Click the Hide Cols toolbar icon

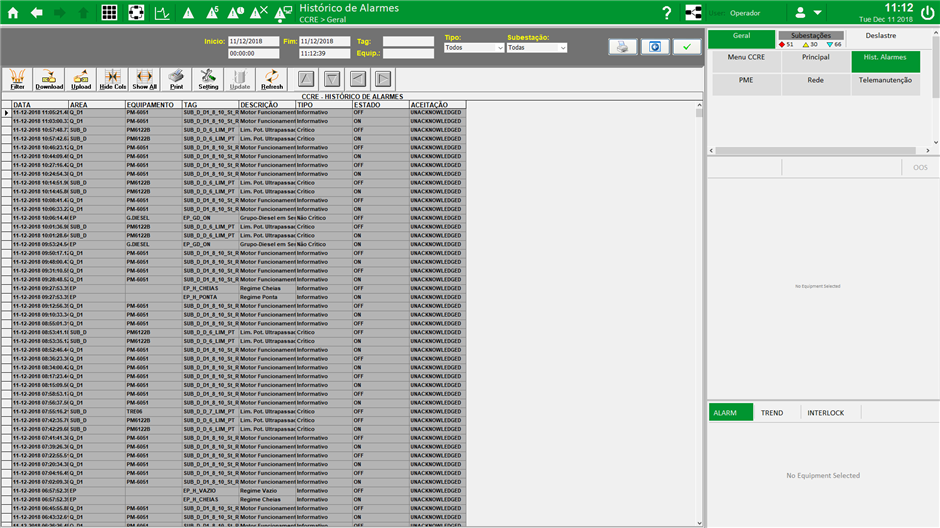pyautogui.click(x=113, y=79)
